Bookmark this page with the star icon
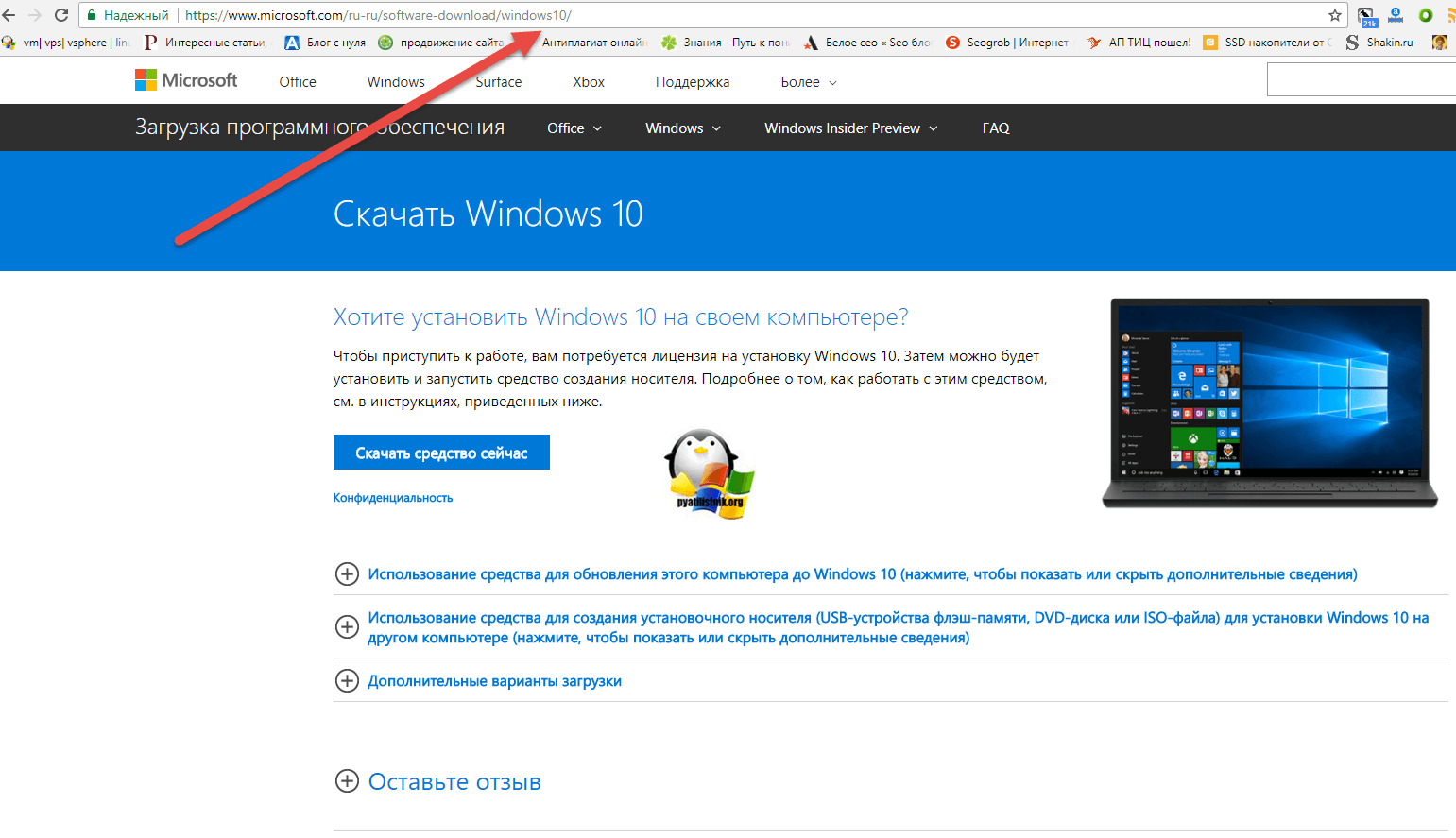The height and width of the screenshot is (838, 1456). point(1334,15)
